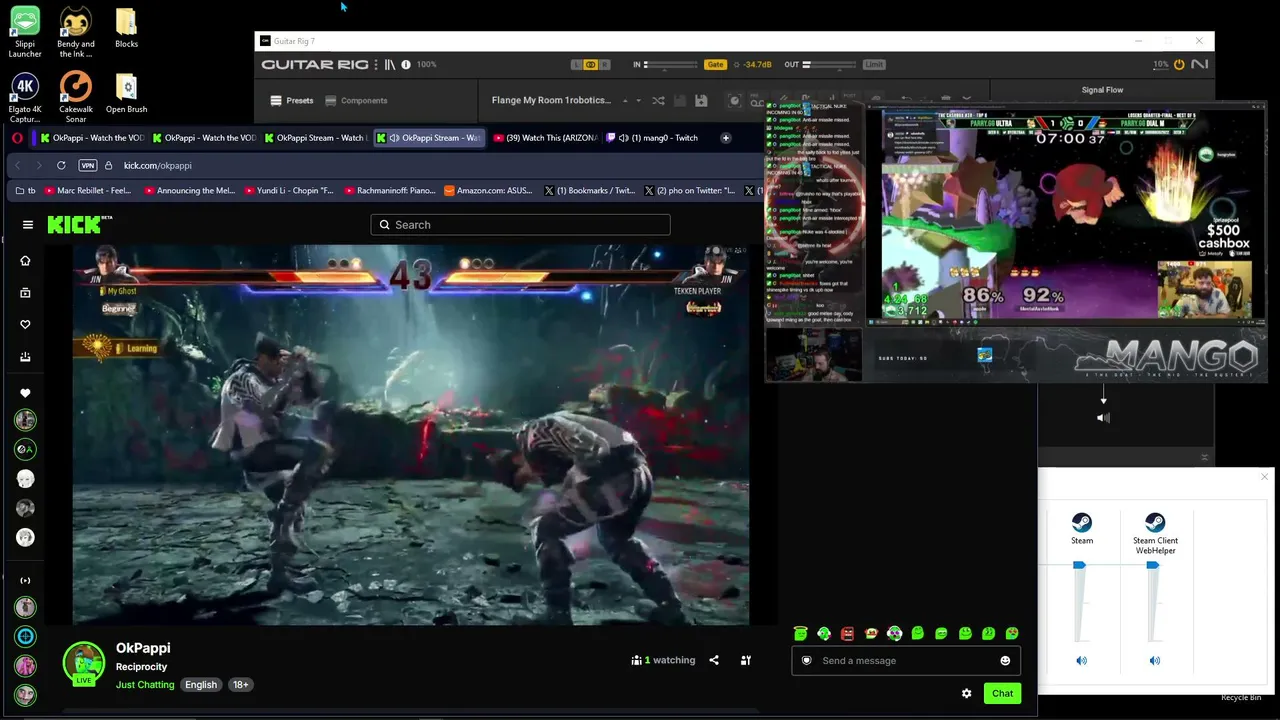Insert the red angry emote in chat
Screen dimensions: 1280x720
pyautogui.click(x=848, y=633)
